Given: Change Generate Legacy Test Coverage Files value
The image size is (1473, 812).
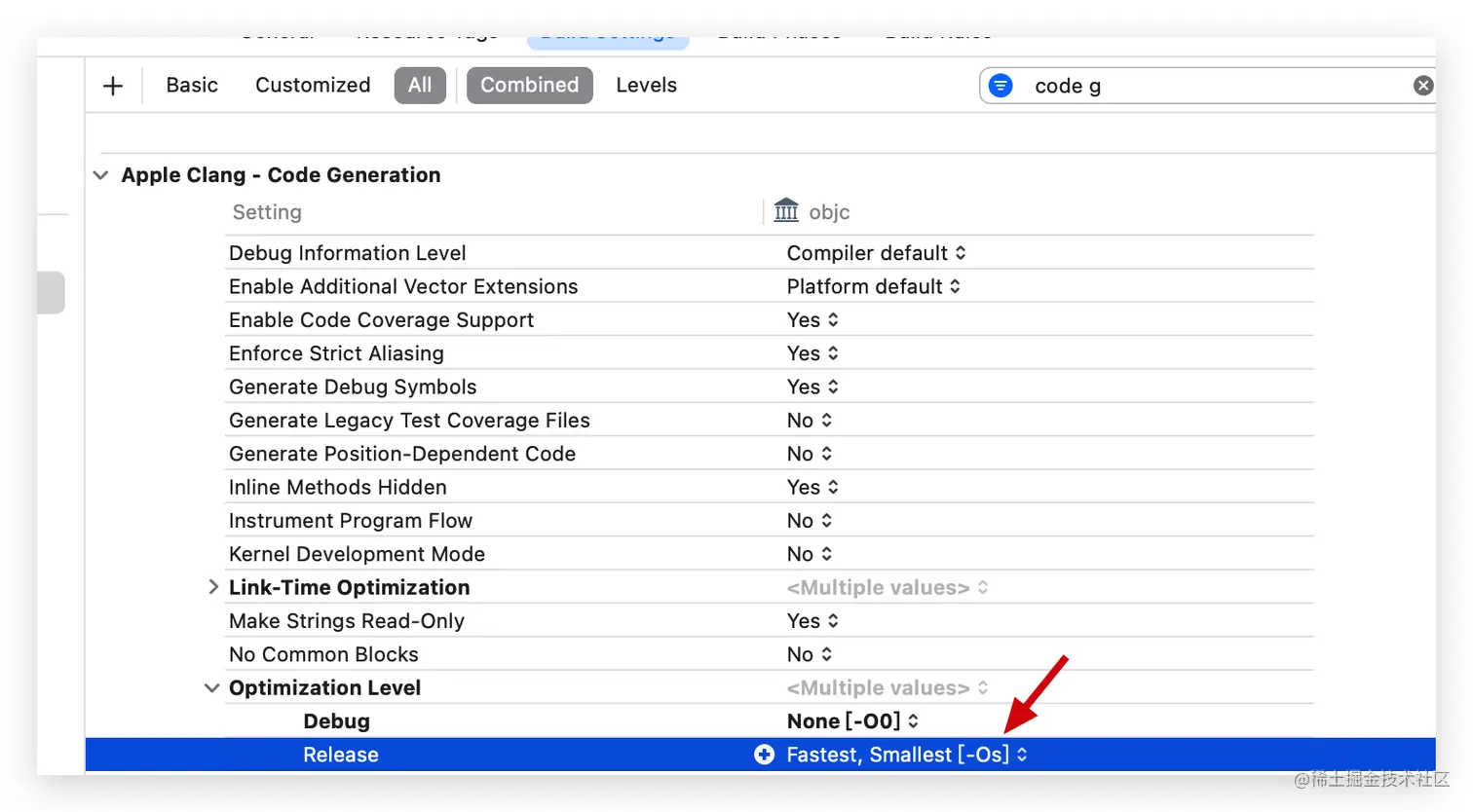Looking at the screenshot, I should pos(810,421).
